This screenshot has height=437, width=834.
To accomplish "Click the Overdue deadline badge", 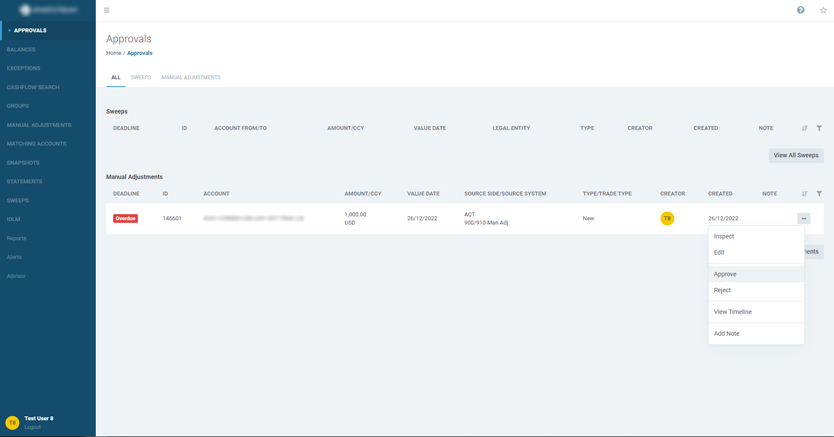I will coord(125,218).
